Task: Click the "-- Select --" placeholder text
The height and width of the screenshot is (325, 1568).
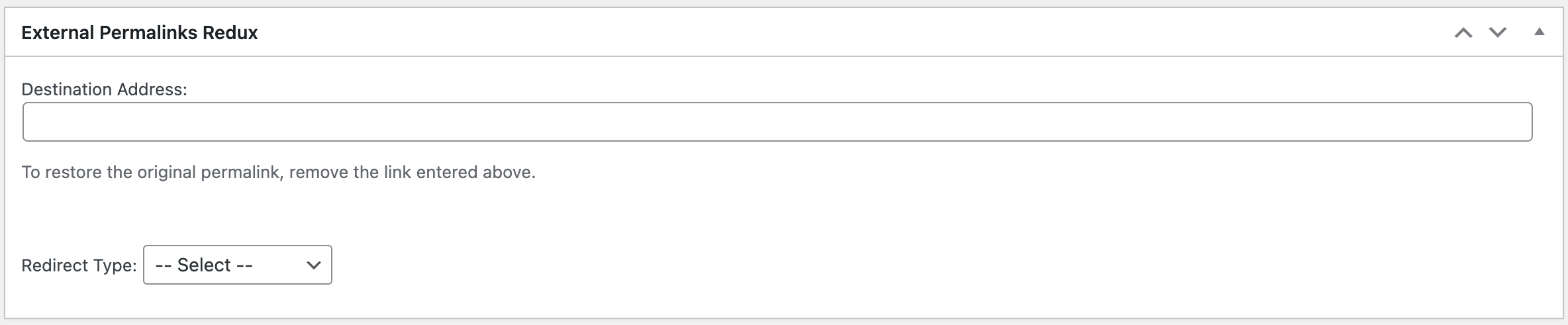Action: point(204,265)
